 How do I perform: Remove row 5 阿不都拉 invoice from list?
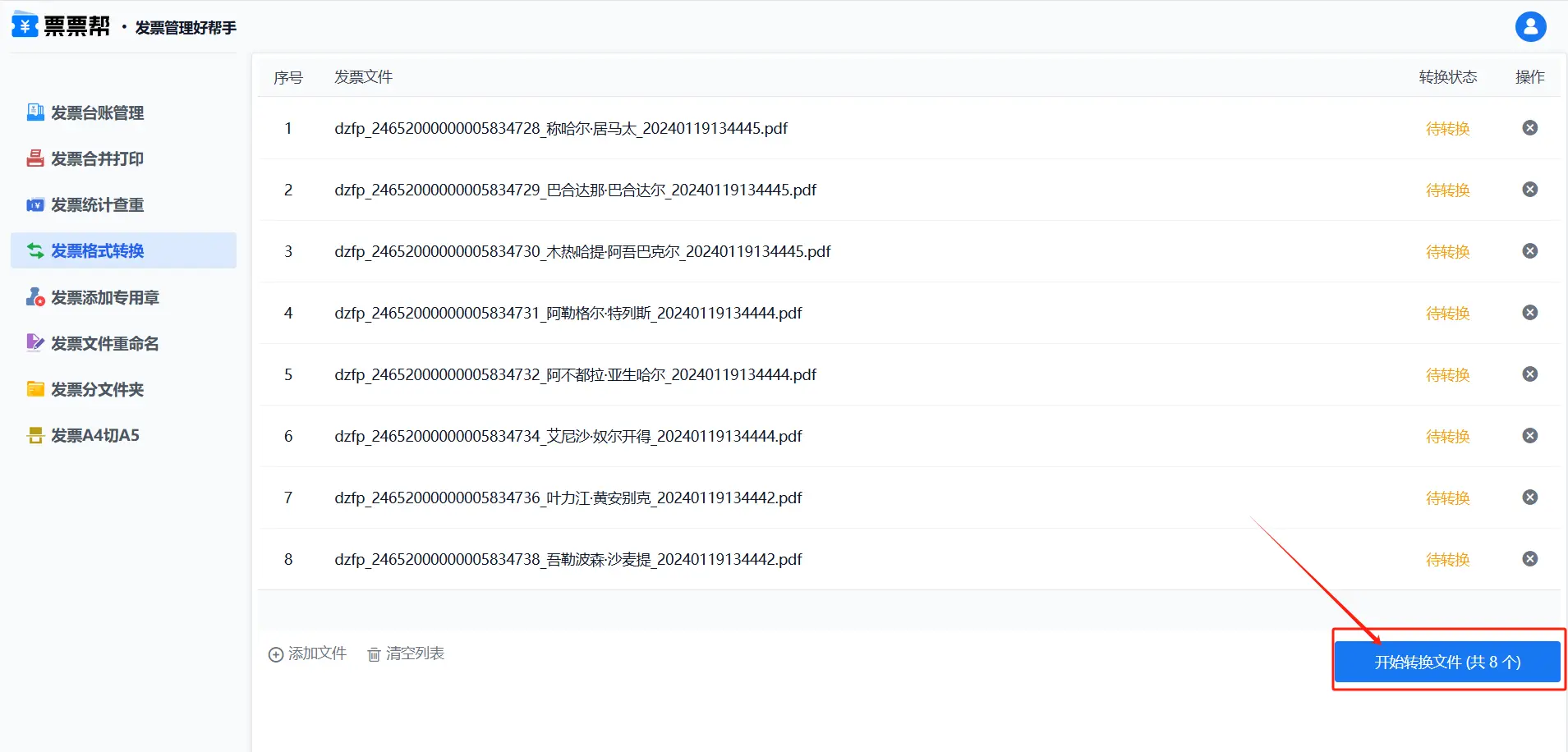(1529, 374)
